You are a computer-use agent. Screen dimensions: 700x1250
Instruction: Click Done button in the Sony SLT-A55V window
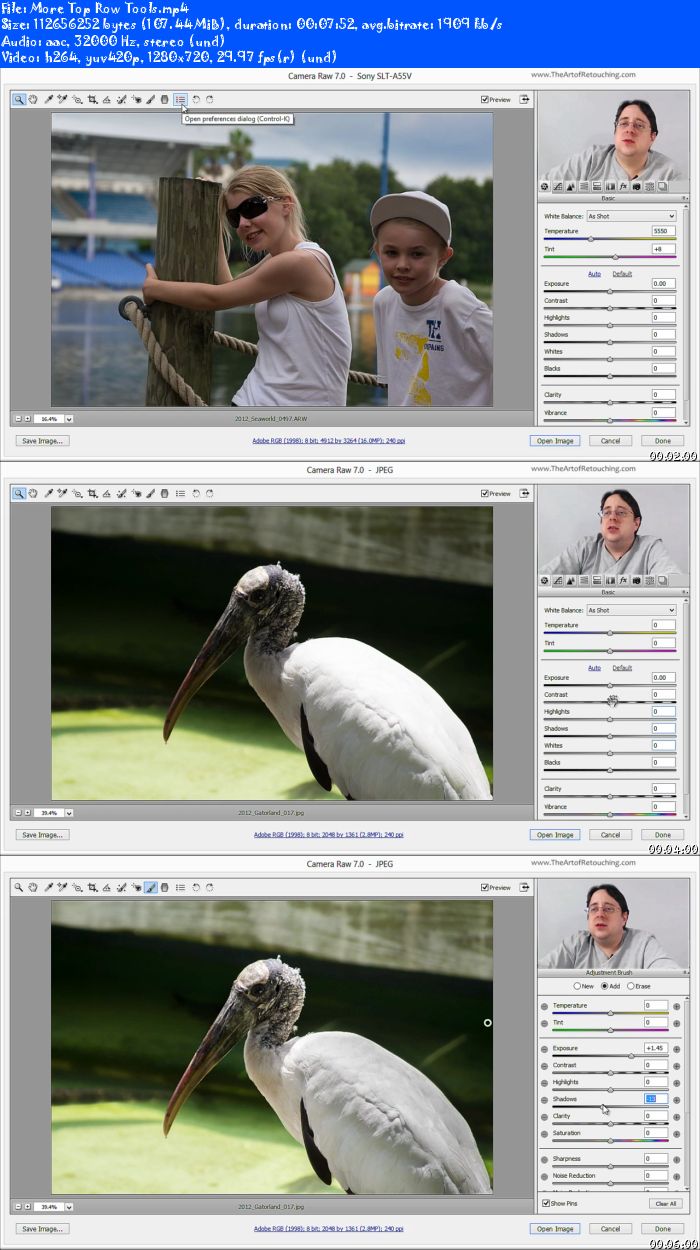tap(662, 440)
